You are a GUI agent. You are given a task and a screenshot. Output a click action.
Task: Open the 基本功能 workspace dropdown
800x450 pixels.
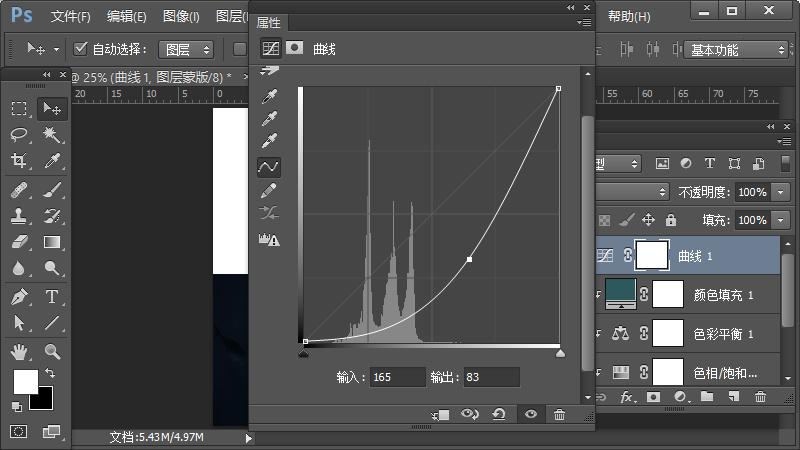[736, 49]
